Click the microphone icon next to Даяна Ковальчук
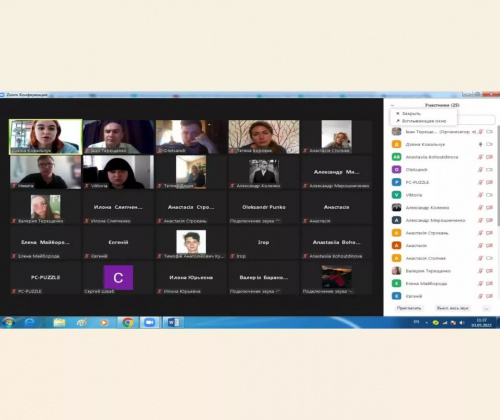Image resolution: width=500 pixels, height=420 pixels. click(x=480, y=144)
